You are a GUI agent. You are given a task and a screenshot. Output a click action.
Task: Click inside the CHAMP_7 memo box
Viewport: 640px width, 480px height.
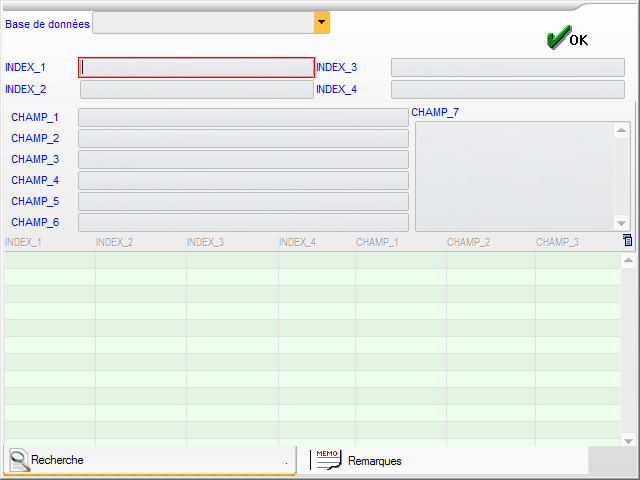click(x=514, y=176)
